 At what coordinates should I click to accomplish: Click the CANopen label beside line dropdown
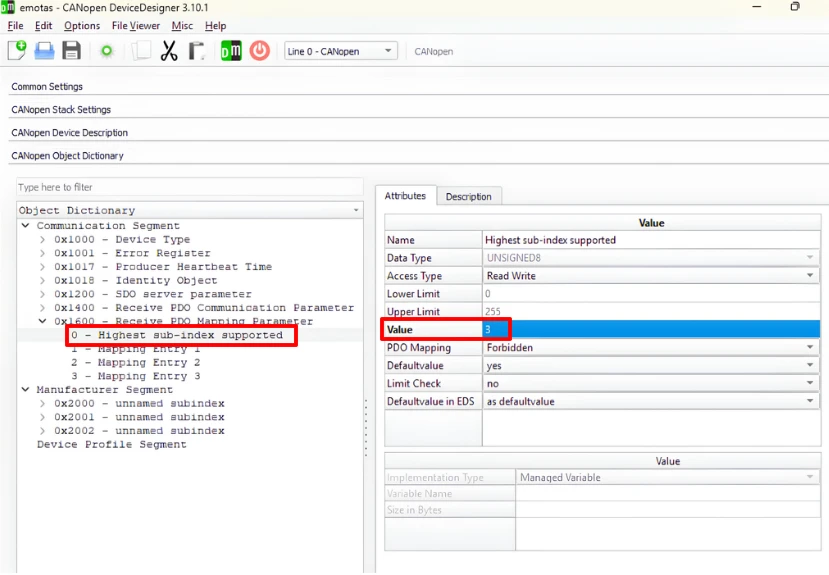(x=434, y=51)
